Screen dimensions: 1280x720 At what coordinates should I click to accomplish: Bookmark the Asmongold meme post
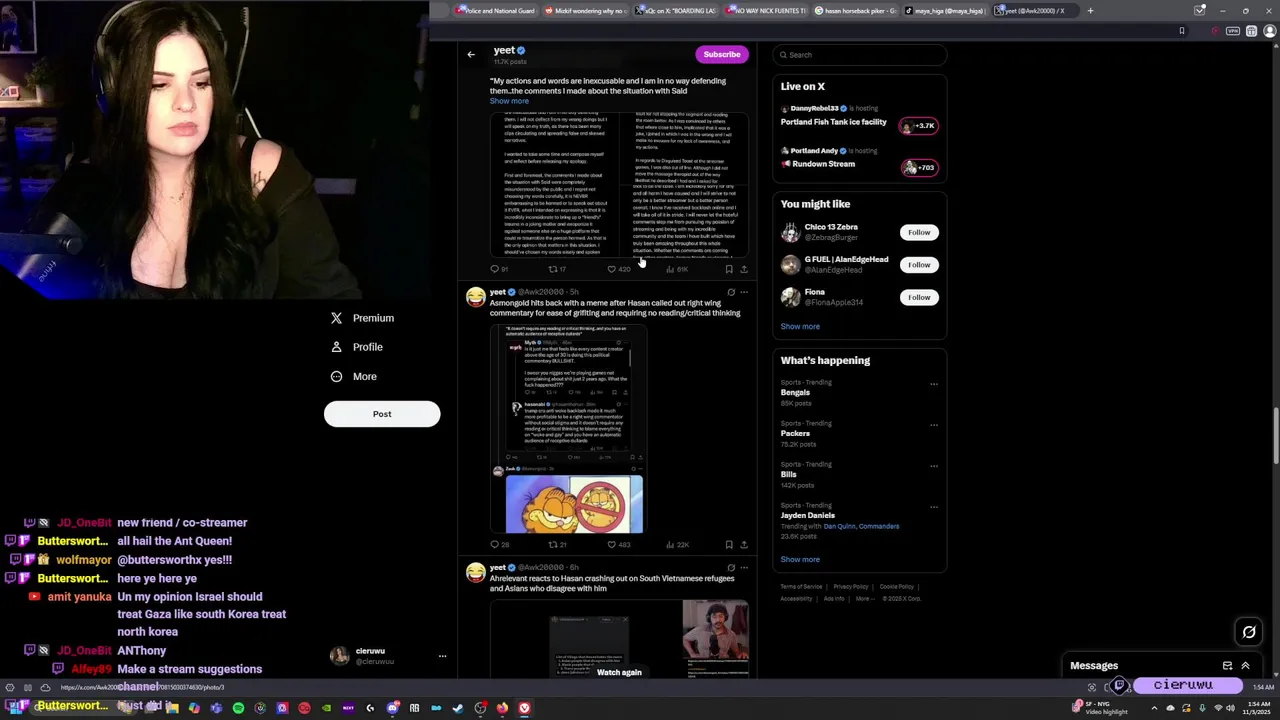point(729,545)
